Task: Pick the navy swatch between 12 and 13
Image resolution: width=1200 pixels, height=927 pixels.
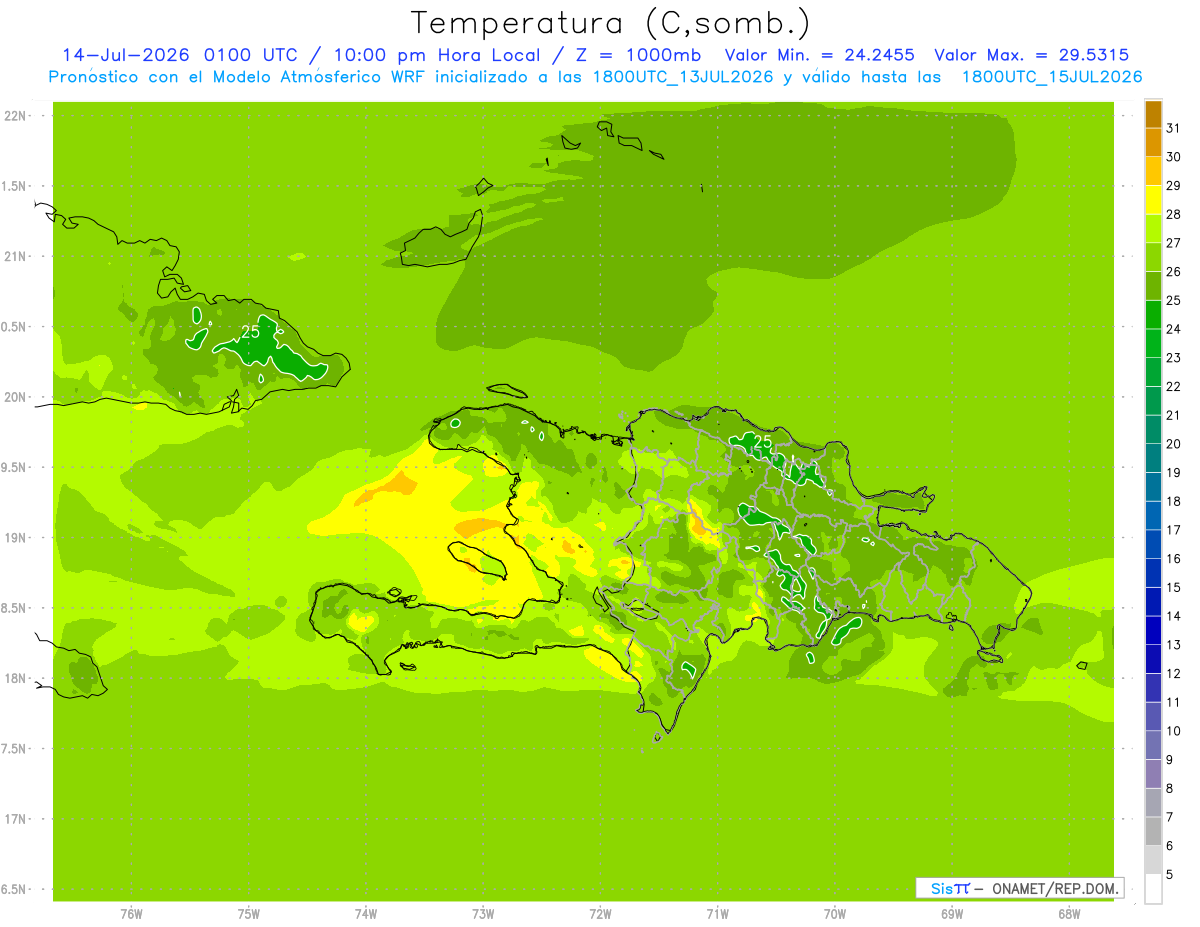Action: tap(1153, 660)
